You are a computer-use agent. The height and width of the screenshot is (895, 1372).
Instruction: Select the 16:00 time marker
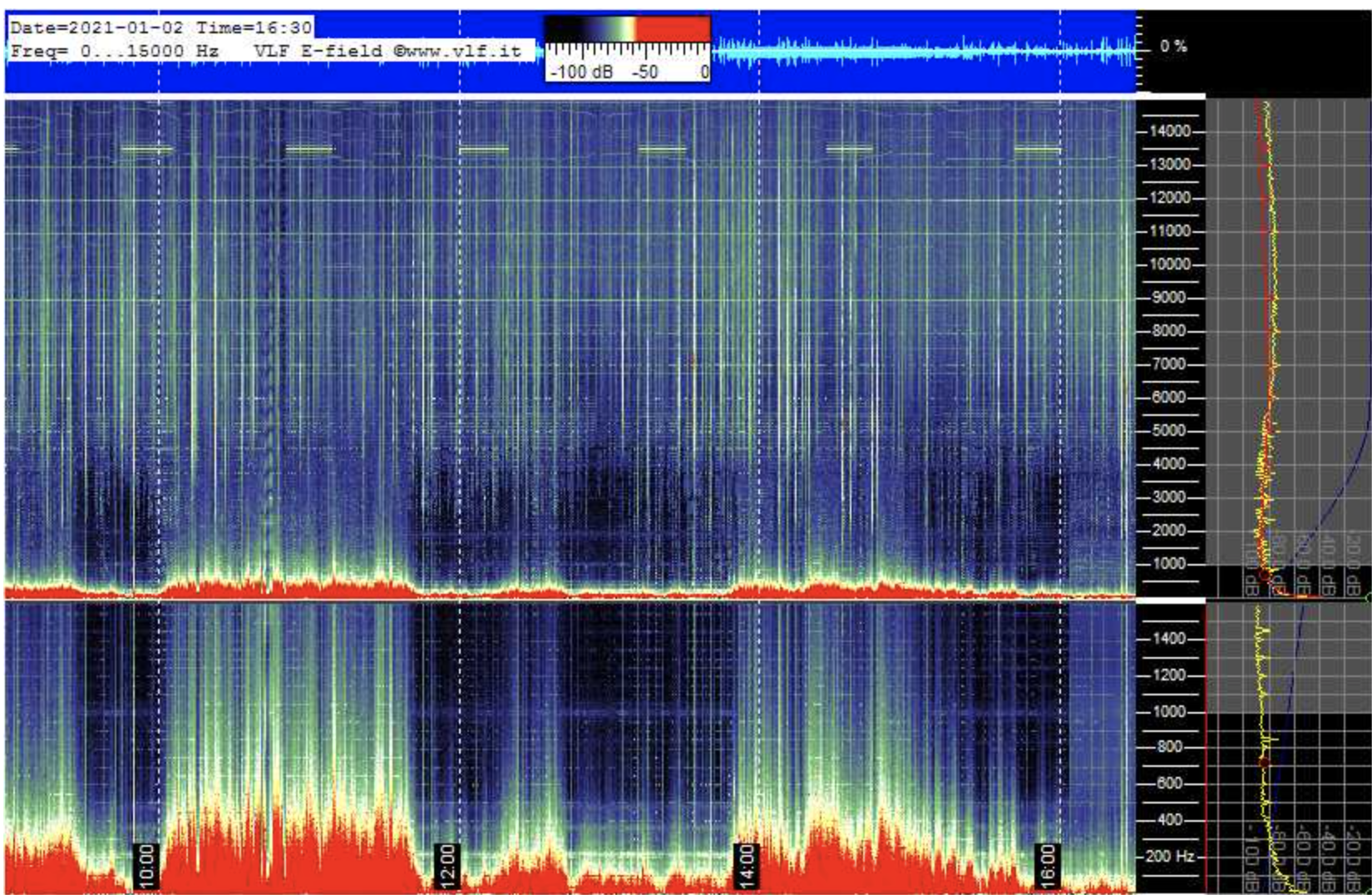tap(1047, 866)
